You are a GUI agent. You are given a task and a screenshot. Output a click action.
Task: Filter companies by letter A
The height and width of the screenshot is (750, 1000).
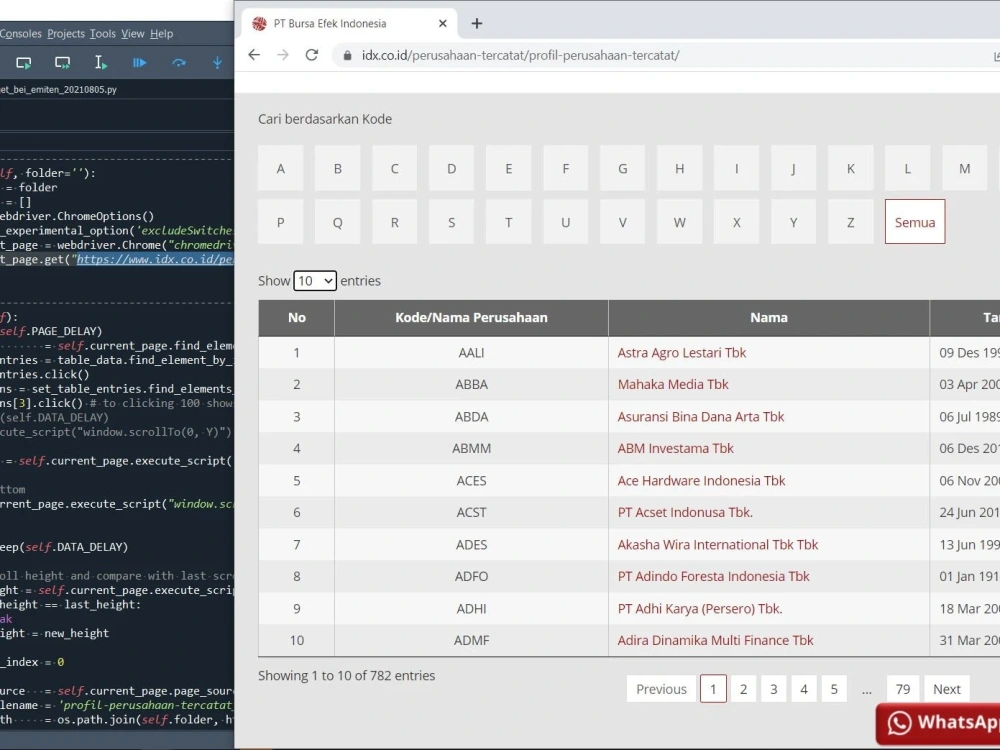click(281, 168)
